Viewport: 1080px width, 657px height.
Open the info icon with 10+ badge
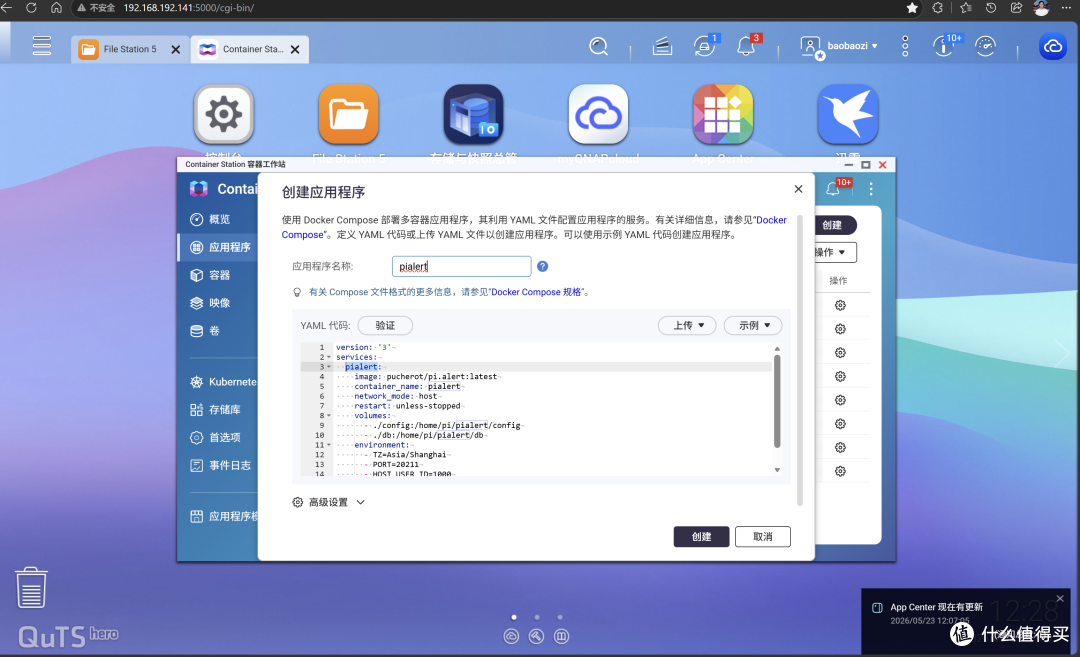point(945,45)
